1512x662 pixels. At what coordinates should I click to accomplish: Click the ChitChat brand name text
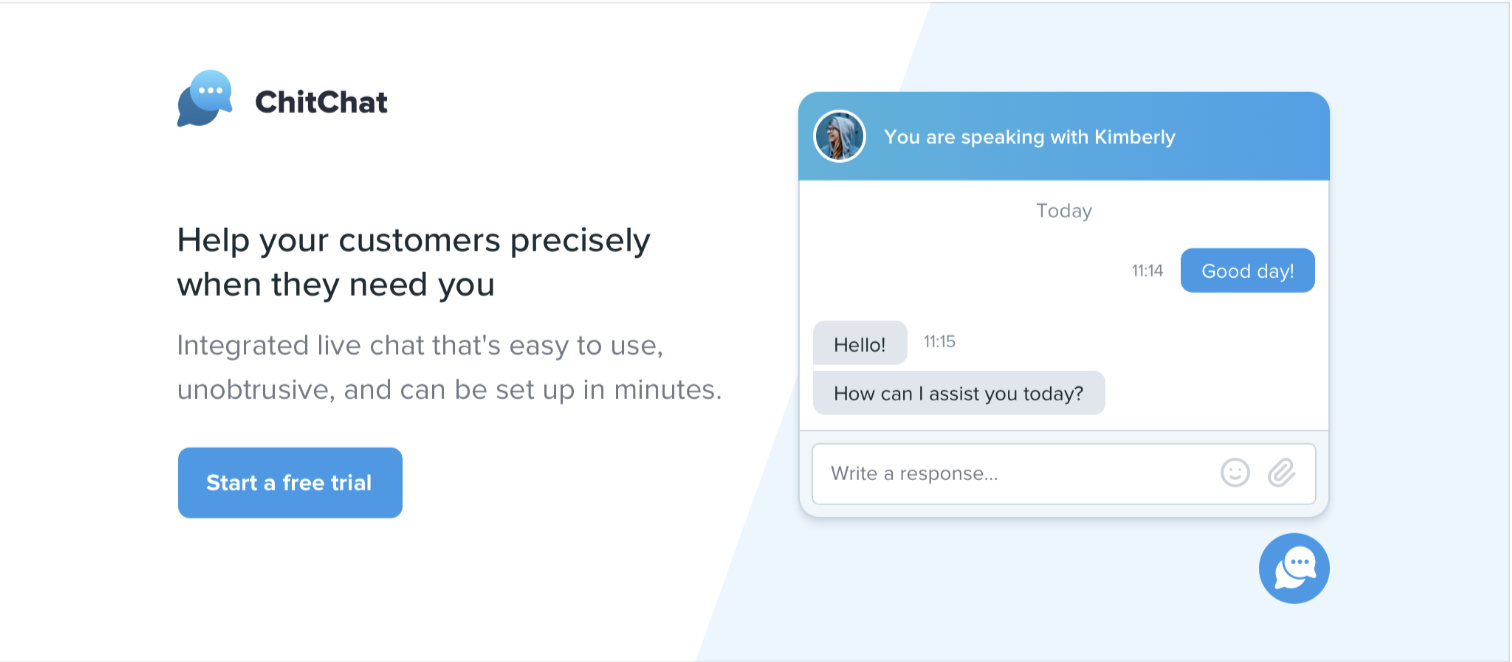[x=321, y=102]
